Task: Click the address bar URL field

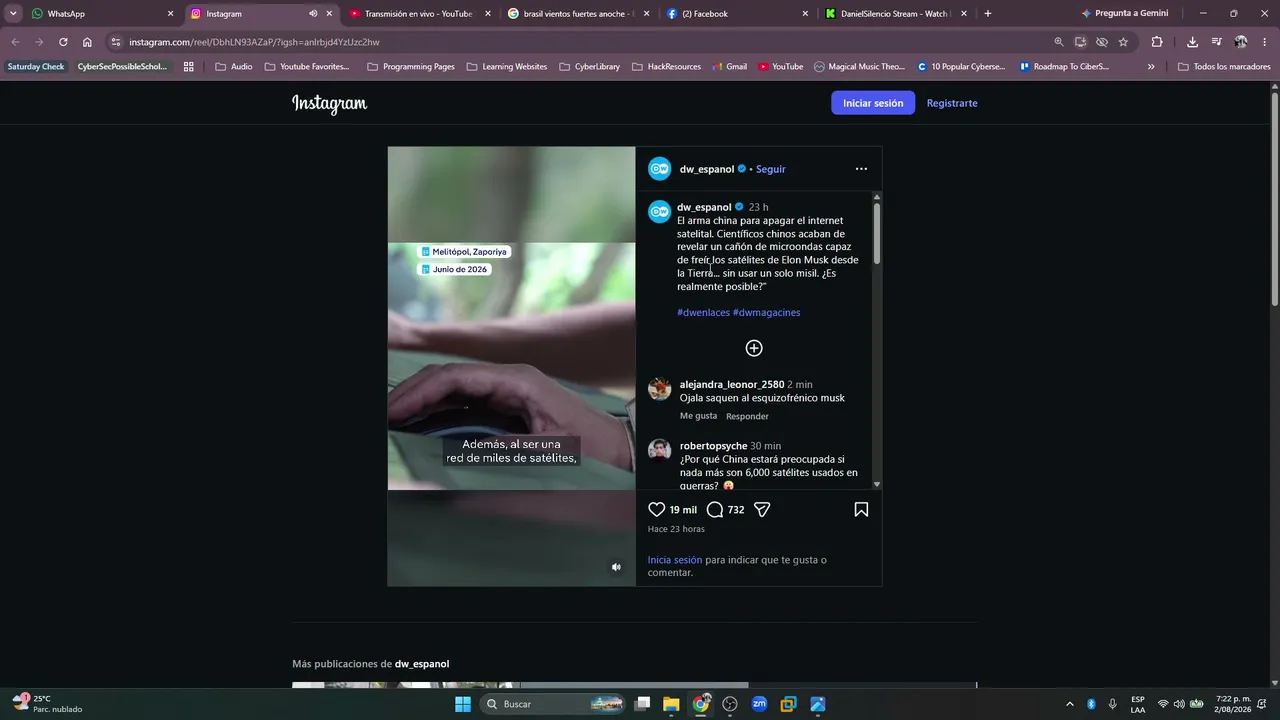Action: 580,42
